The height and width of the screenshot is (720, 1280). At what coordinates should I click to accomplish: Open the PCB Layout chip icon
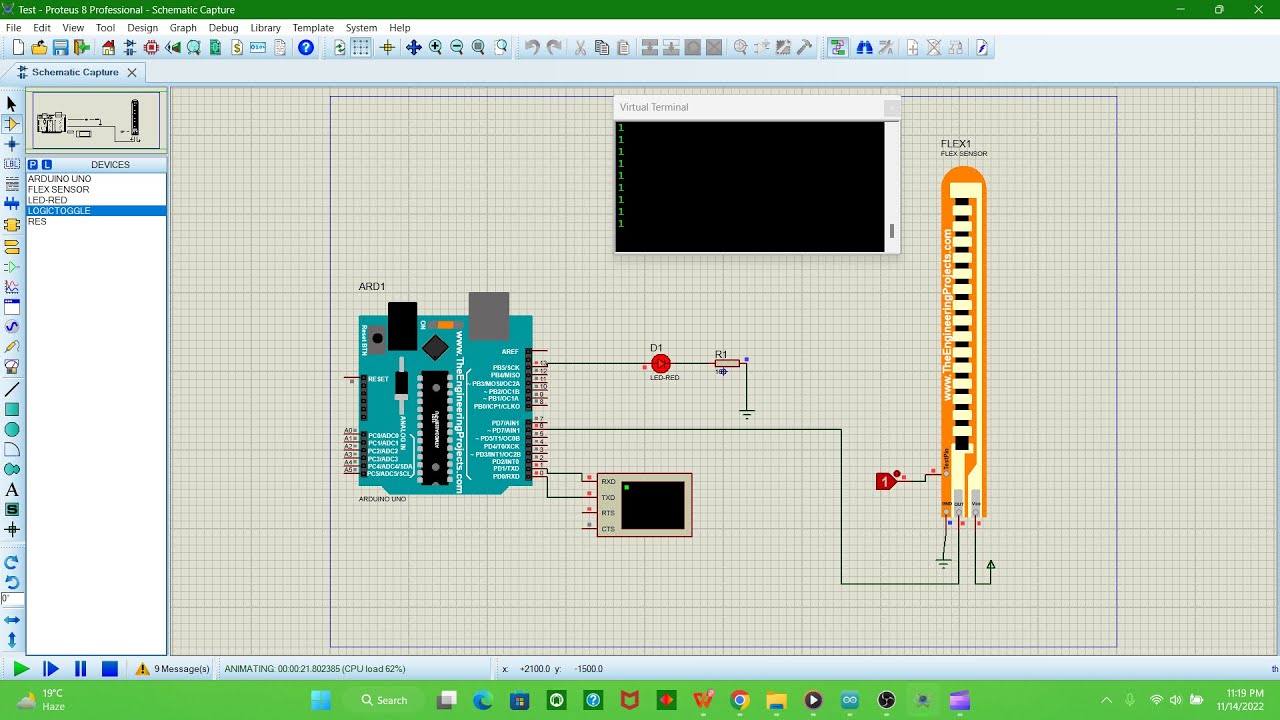tap(152, 47)
